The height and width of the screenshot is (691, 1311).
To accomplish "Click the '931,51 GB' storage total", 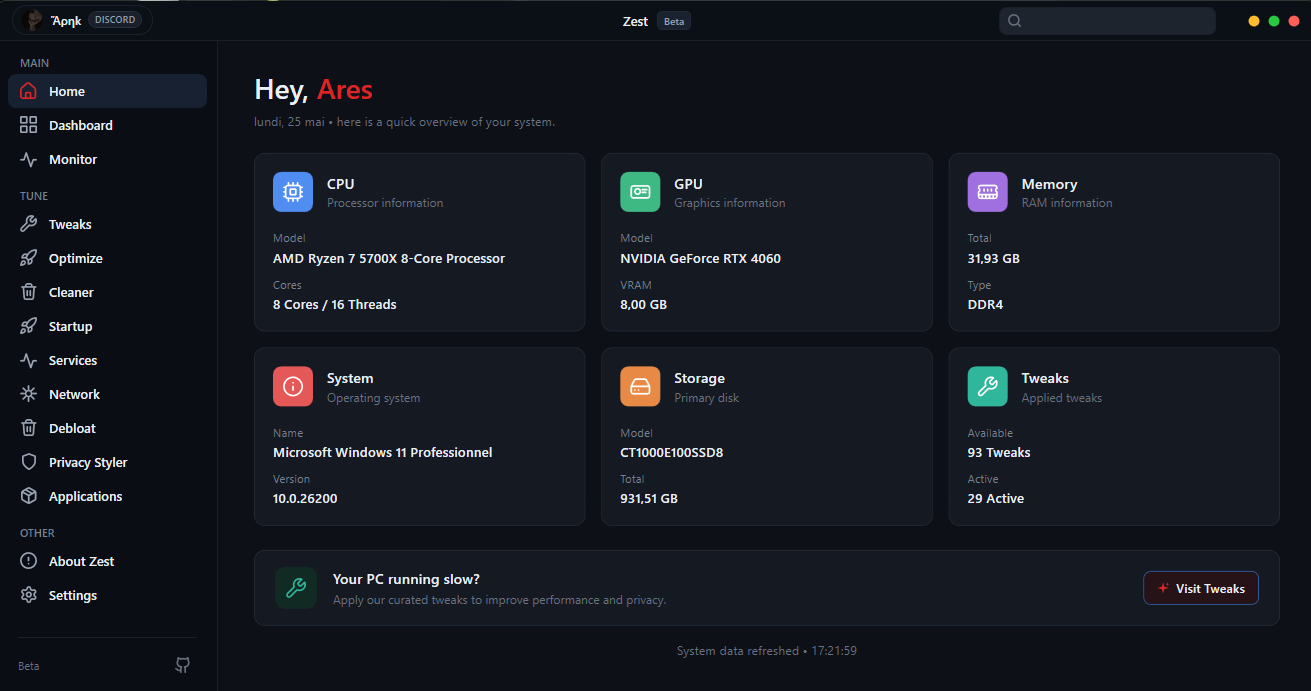I will coord(649,498).
